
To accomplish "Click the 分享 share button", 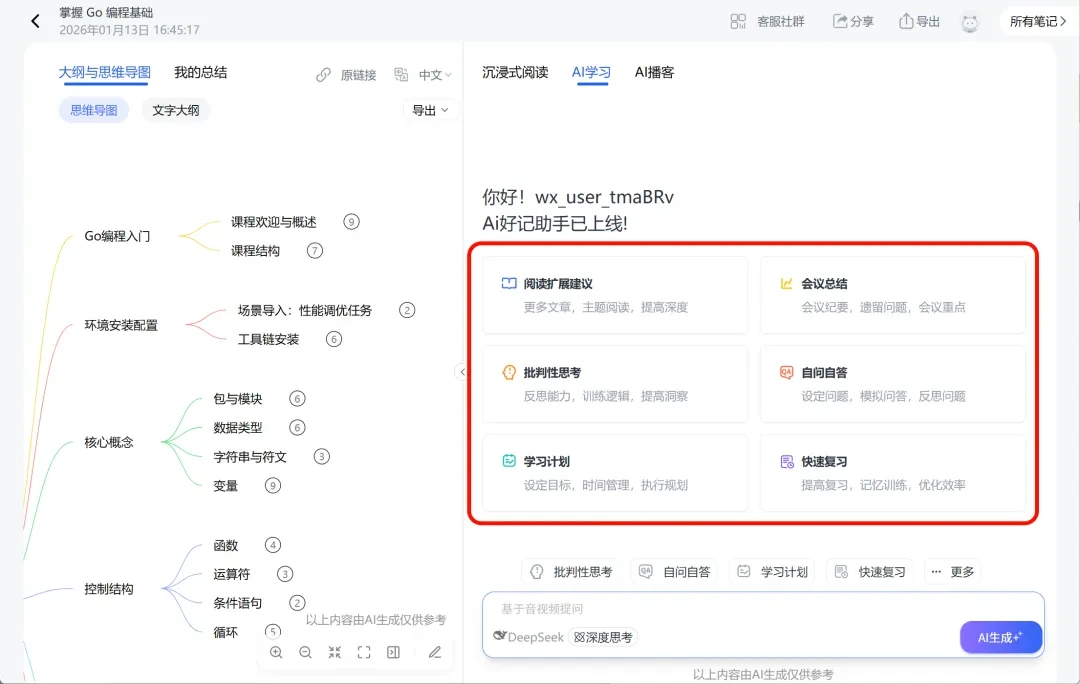I will click(853, 21).
